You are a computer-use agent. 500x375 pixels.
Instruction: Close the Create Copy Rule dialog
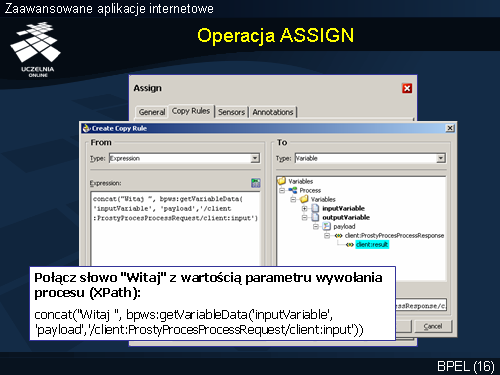coord(450,128)
